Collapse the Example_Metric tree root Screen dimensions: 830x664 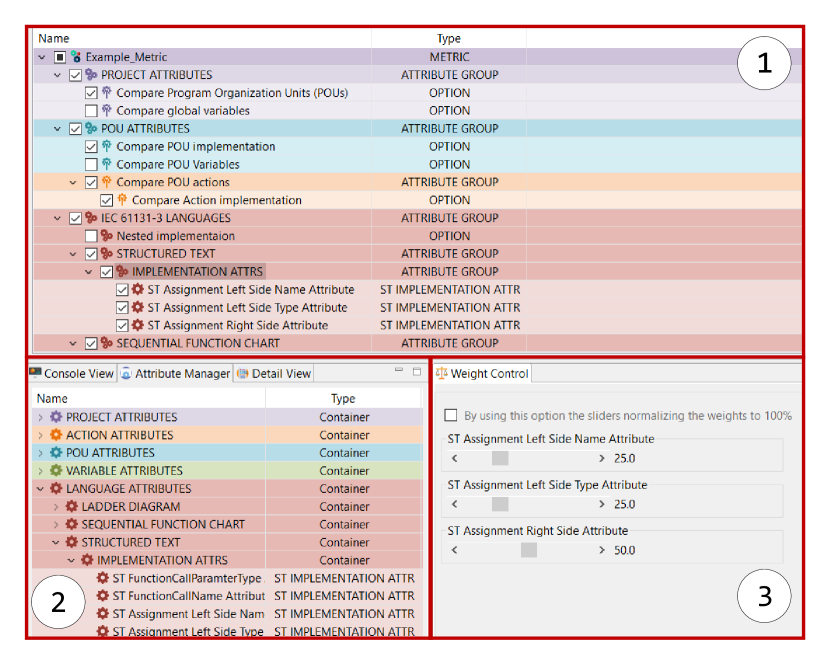(42, 57)
